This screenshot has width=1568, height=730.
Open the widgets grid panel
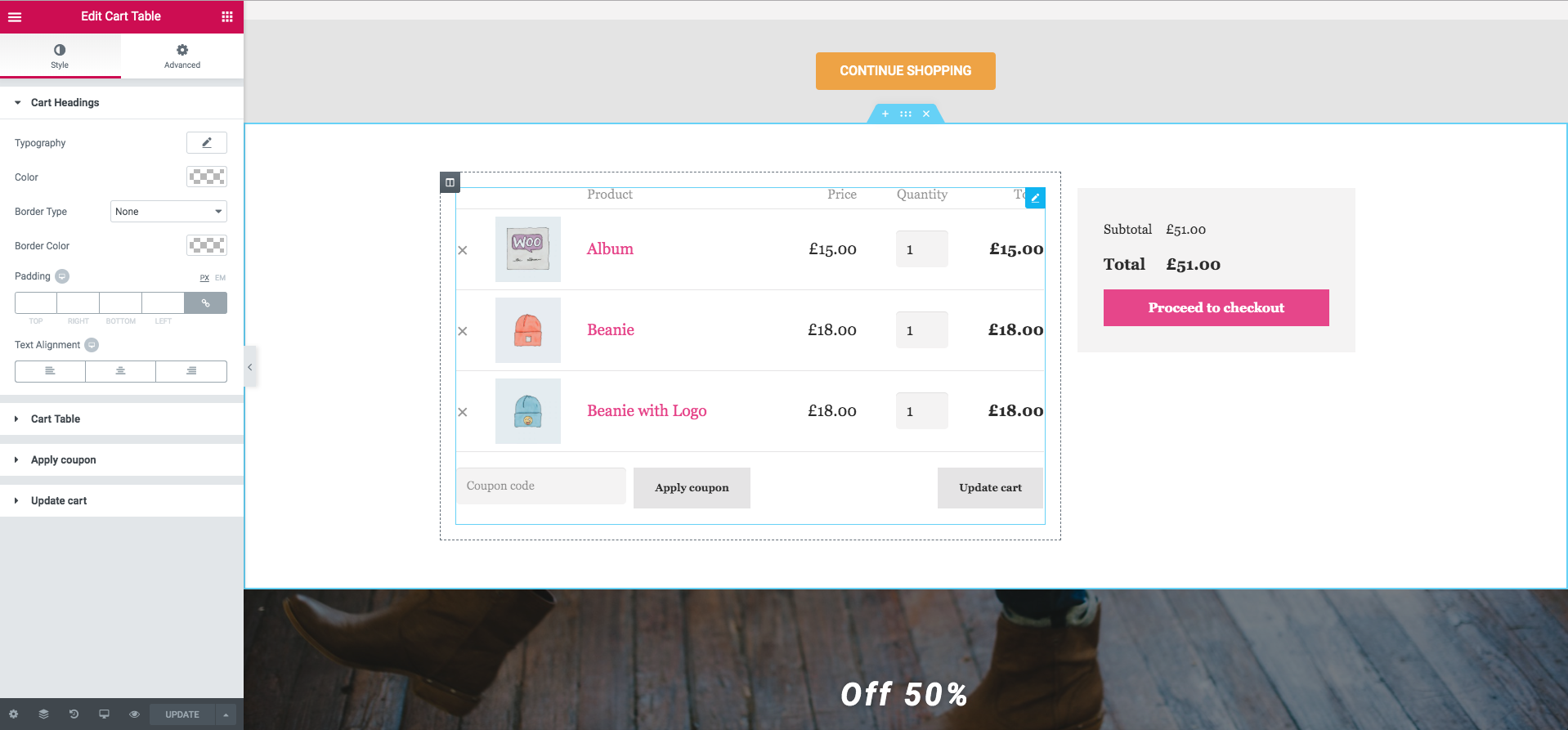[227, 16]
